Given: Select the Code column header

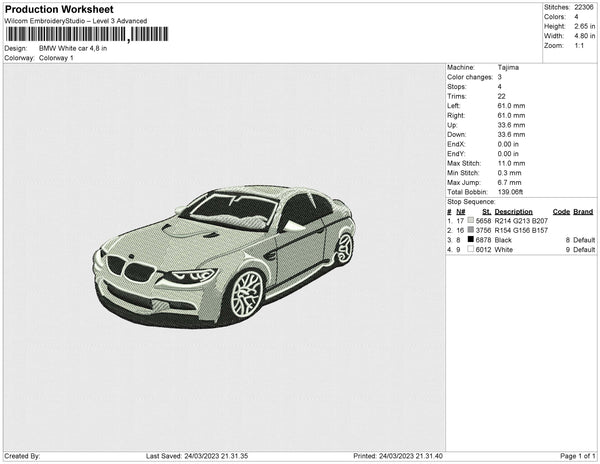Looking at the screenshot, I should point(561,211).
